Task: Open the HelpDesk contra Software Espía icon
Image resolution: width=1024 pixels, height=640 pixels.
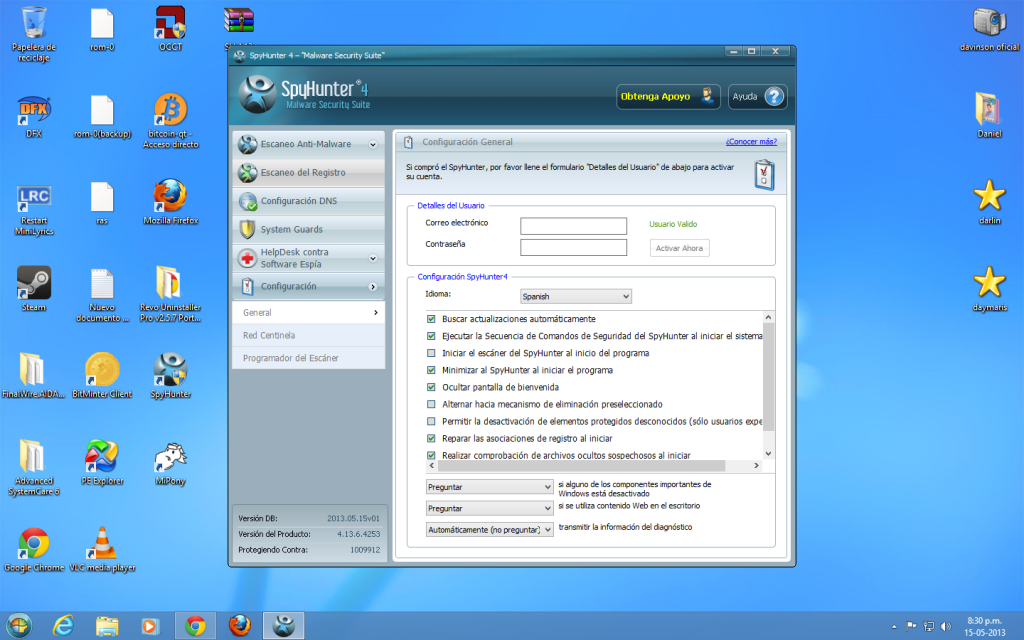Action: pos(247,259)
